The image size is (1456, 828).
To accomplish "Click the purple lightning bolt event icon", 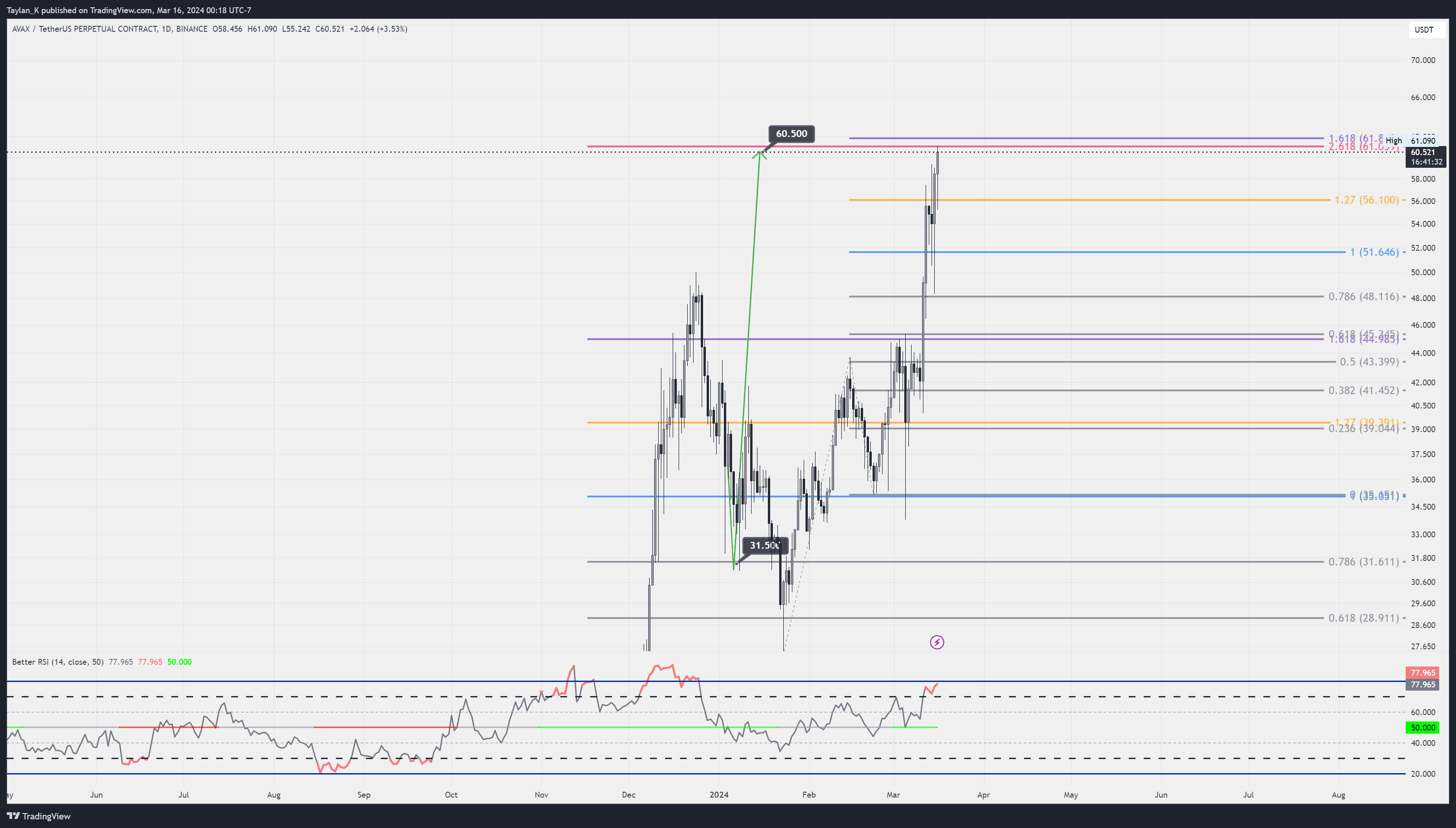I will (937, 642).
